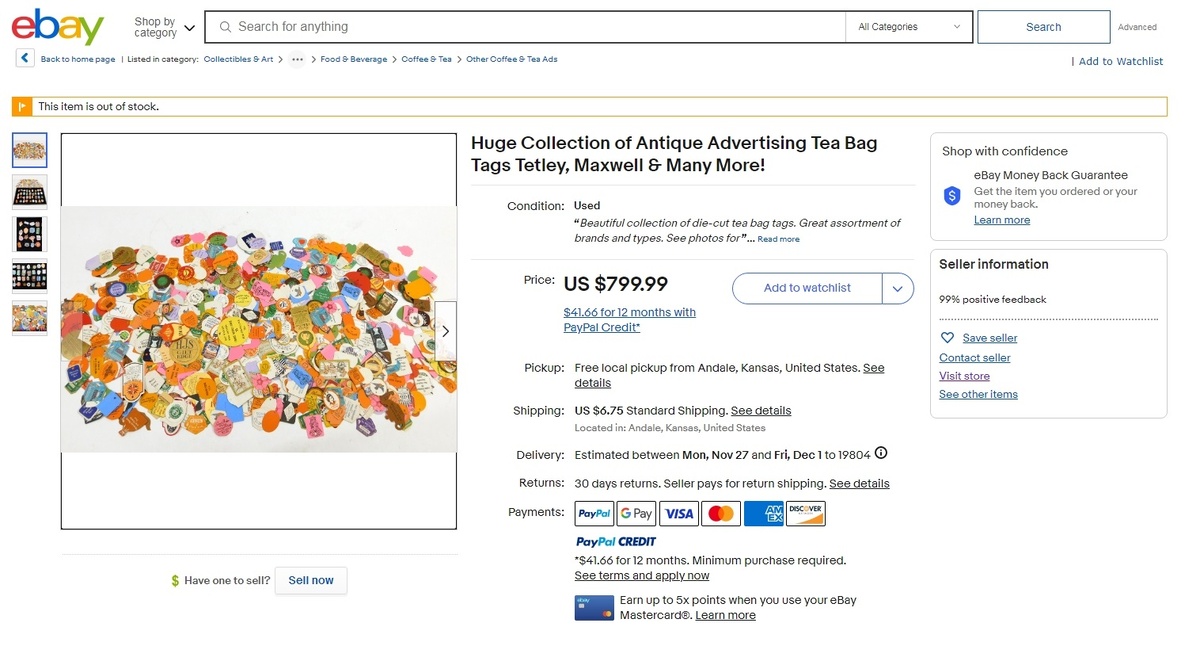The width and height of the screenshot is (1200, 665).
Task: Open the Shop by category dropdown
Action: (165, 27)
